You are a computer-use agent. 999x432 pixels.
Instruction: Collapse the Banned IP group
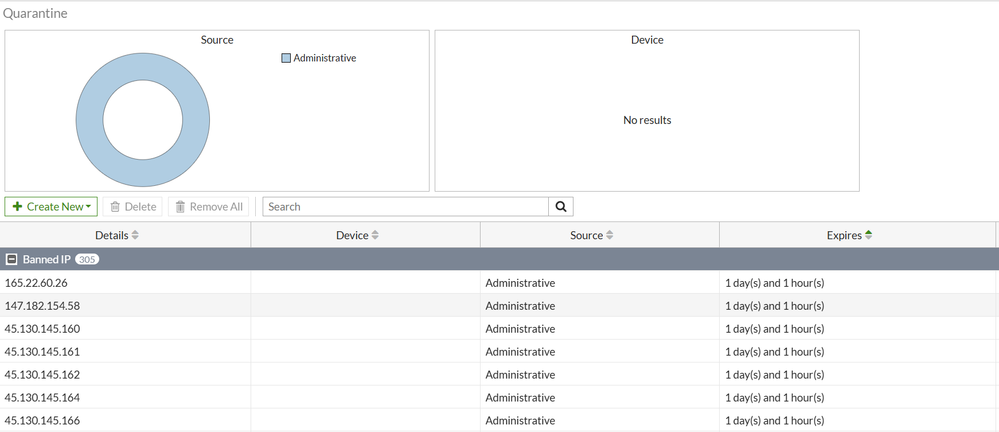pos(12,259)
